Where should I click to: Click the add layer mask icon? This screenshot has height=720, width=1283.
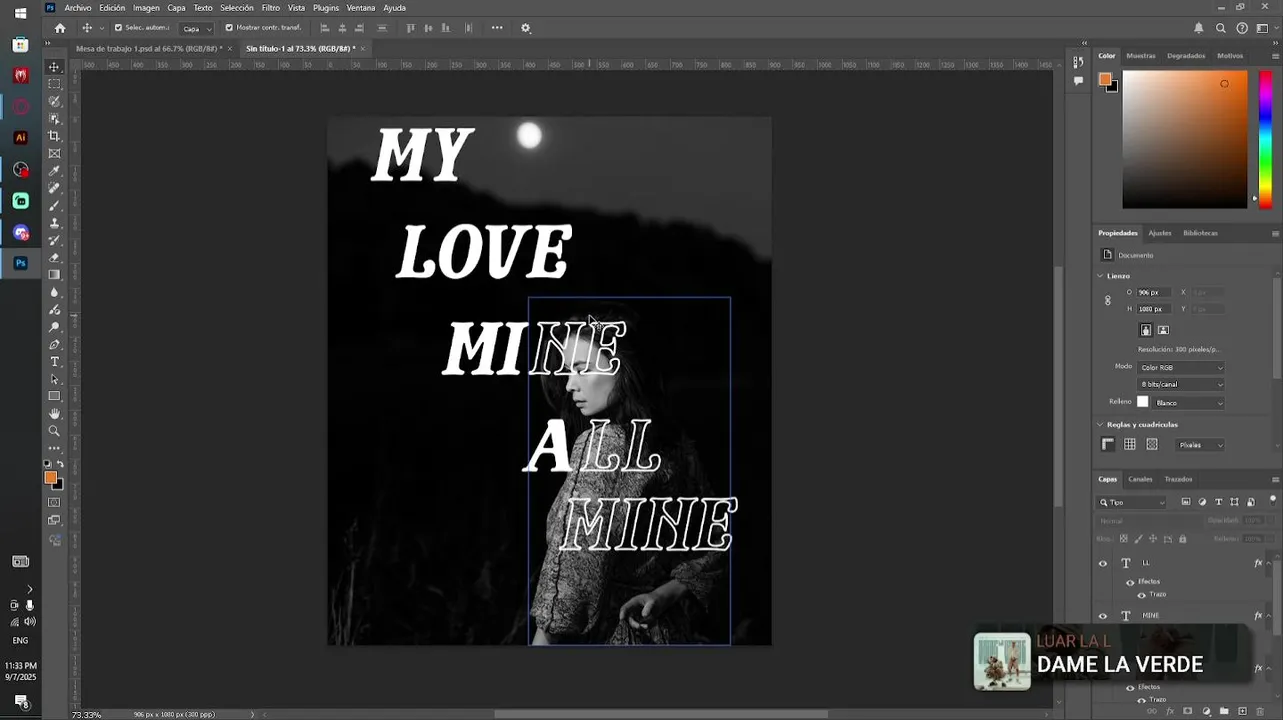(x=1188, y=711)
